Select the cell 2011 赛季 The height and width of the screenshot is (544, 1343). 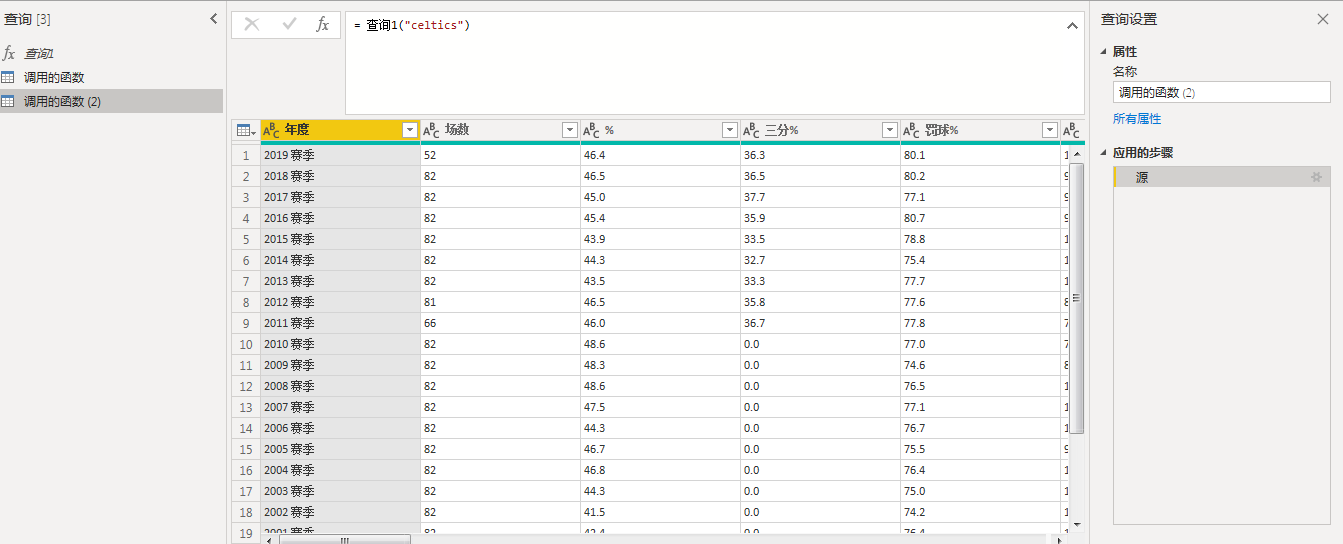coord(340,323)
